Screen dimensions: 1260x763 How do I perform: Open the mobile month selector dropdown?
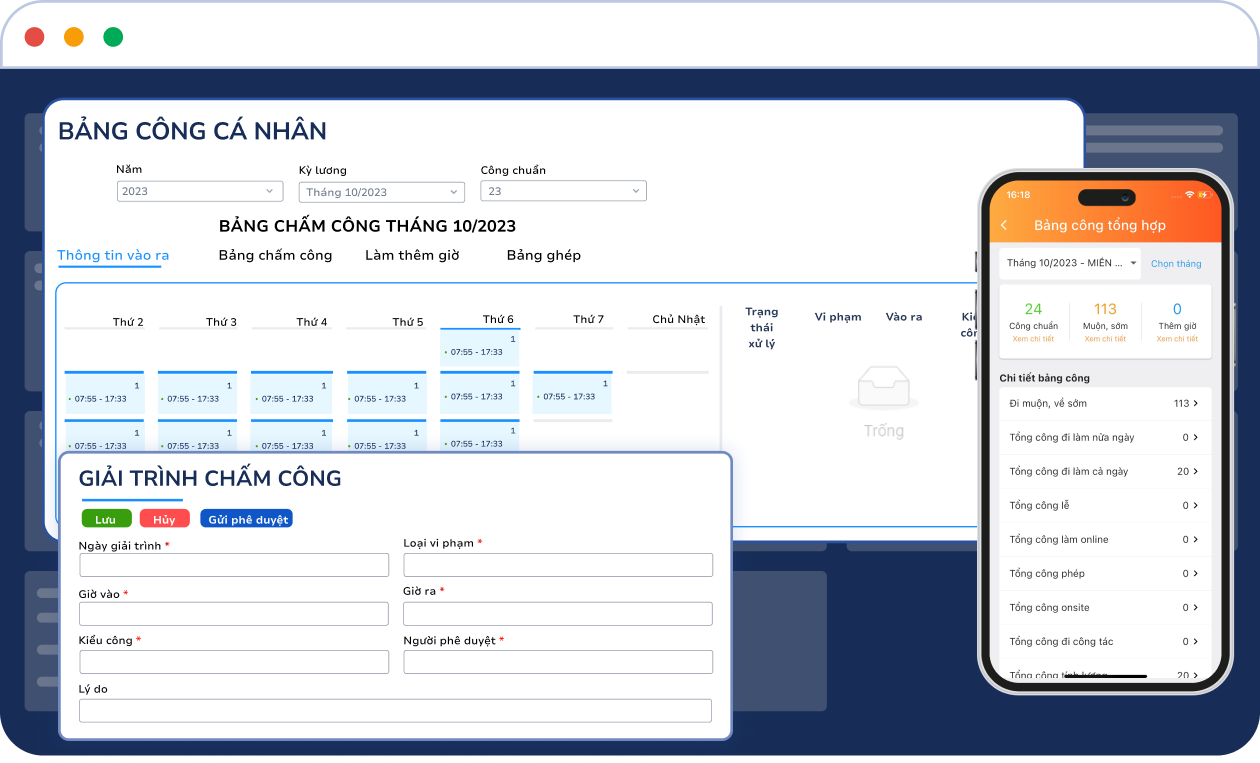coord(1069,263)
